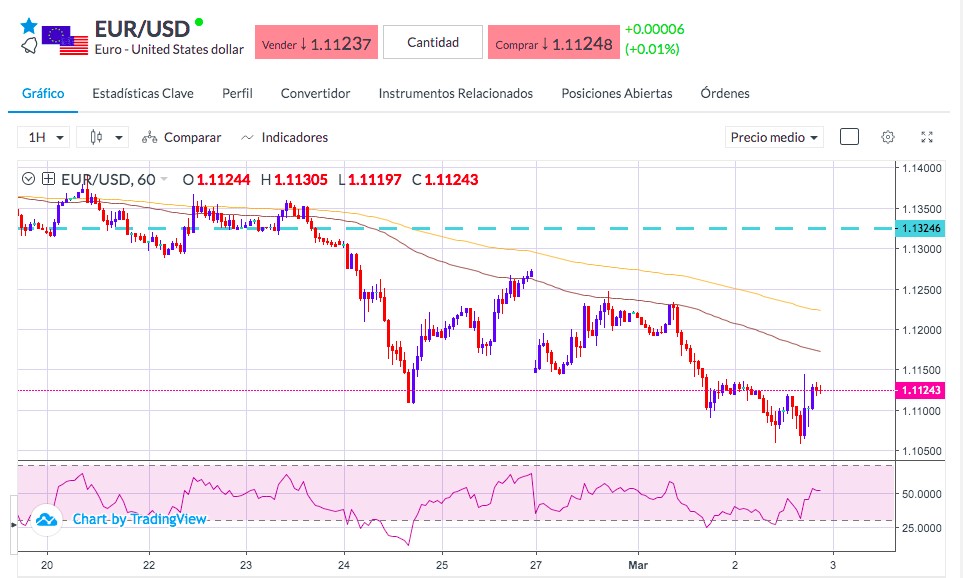Open the Perfil tab
963x578 pixels.
point(237,93)
